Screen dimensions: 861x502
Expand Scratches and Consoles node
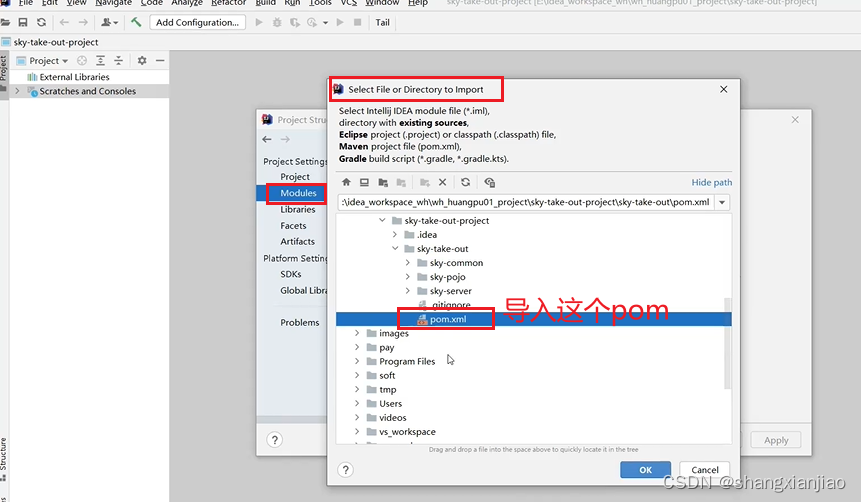(x=17, y=91)
